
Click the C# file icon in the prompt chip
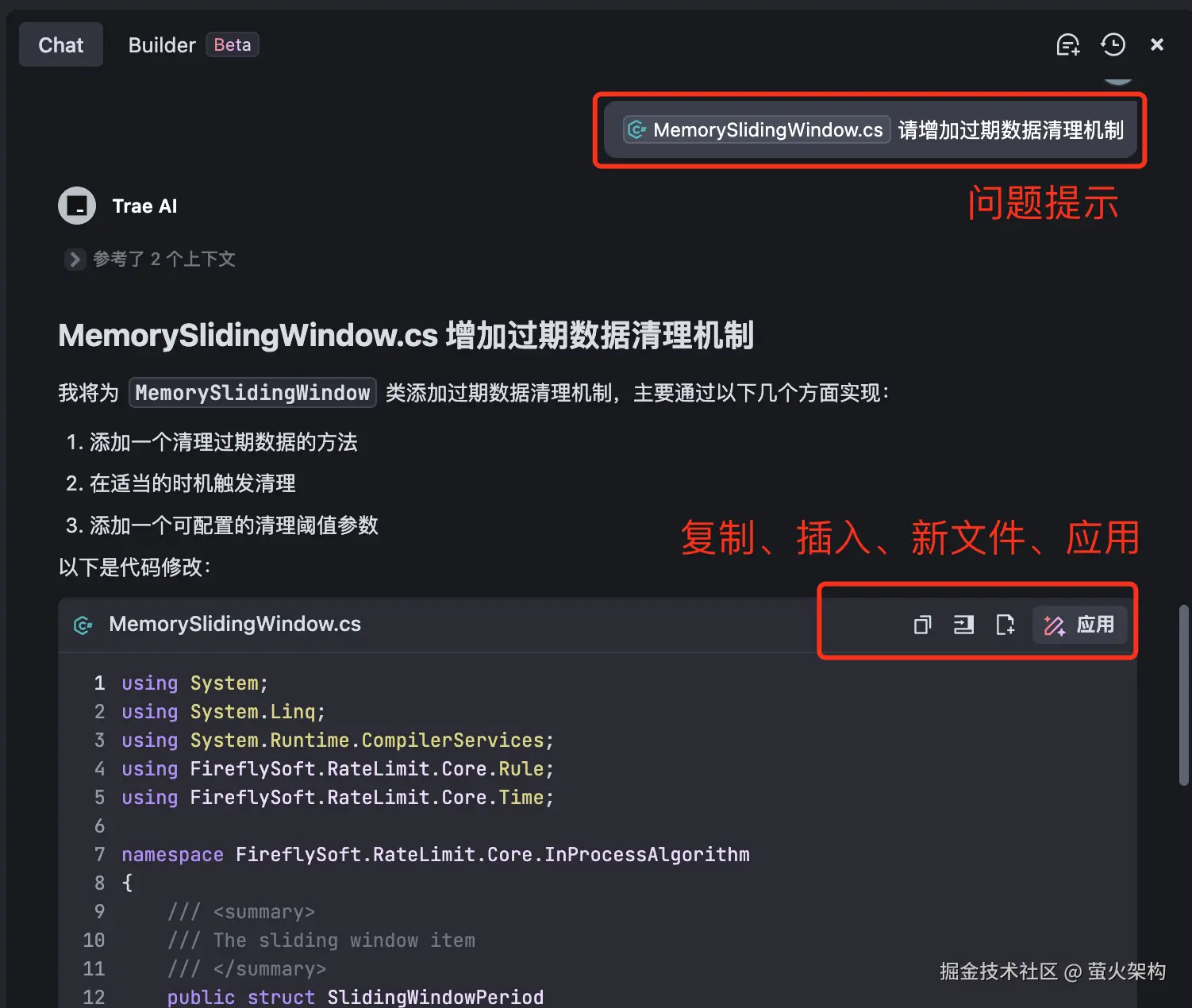click(636, 130)
